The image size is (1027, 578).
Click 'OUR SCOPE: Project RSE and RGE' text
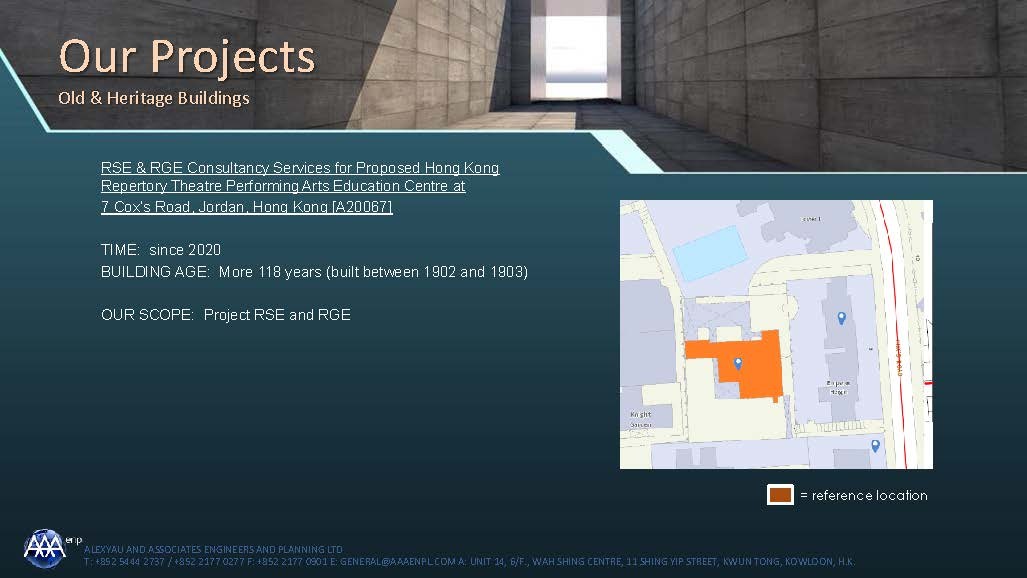tap(226, 315)
